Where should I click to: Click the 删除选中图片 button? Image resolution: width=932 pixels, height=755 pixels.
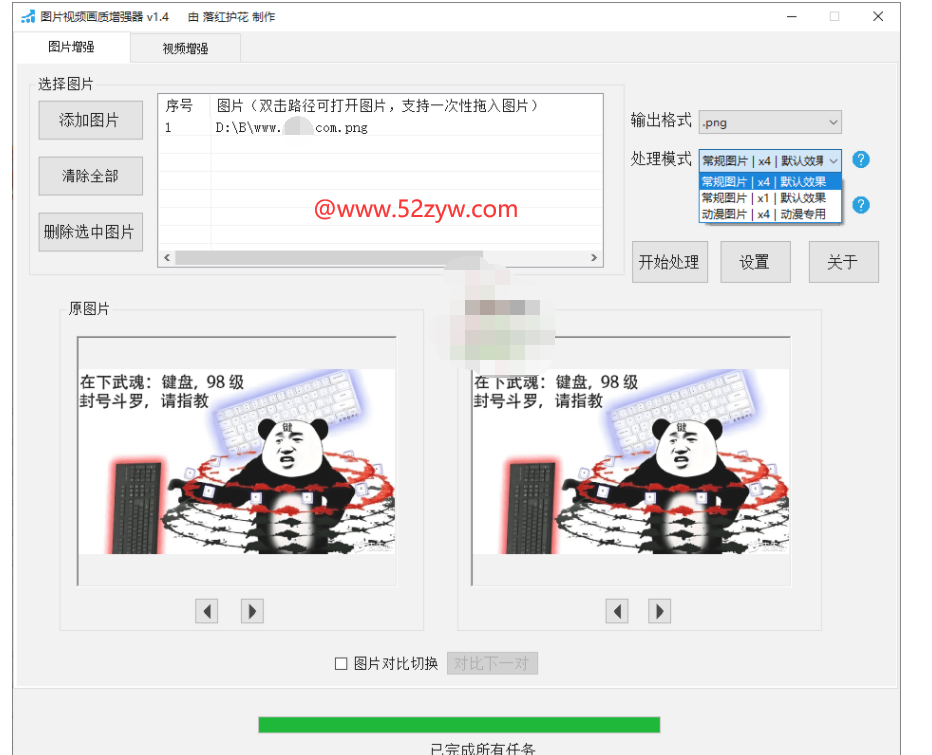tap(90, 232)
